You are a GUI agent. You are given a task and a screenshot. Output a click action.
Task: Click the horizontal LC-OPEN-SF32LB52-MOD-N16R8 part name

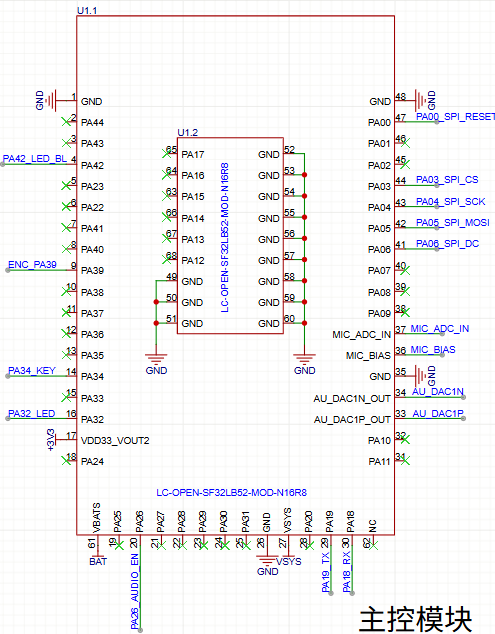point(231,492)
